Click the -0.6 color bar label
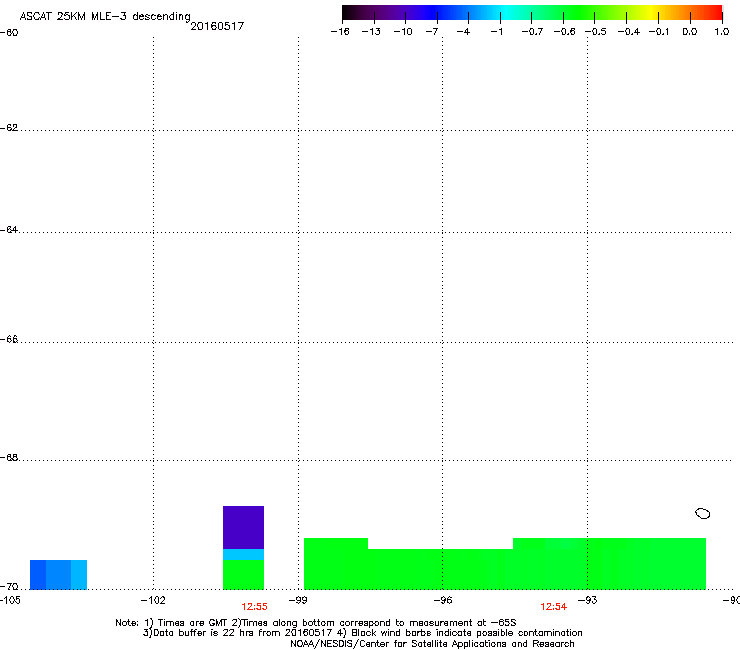The width and height of the screenshot is (740, 650). pos(564,32)
